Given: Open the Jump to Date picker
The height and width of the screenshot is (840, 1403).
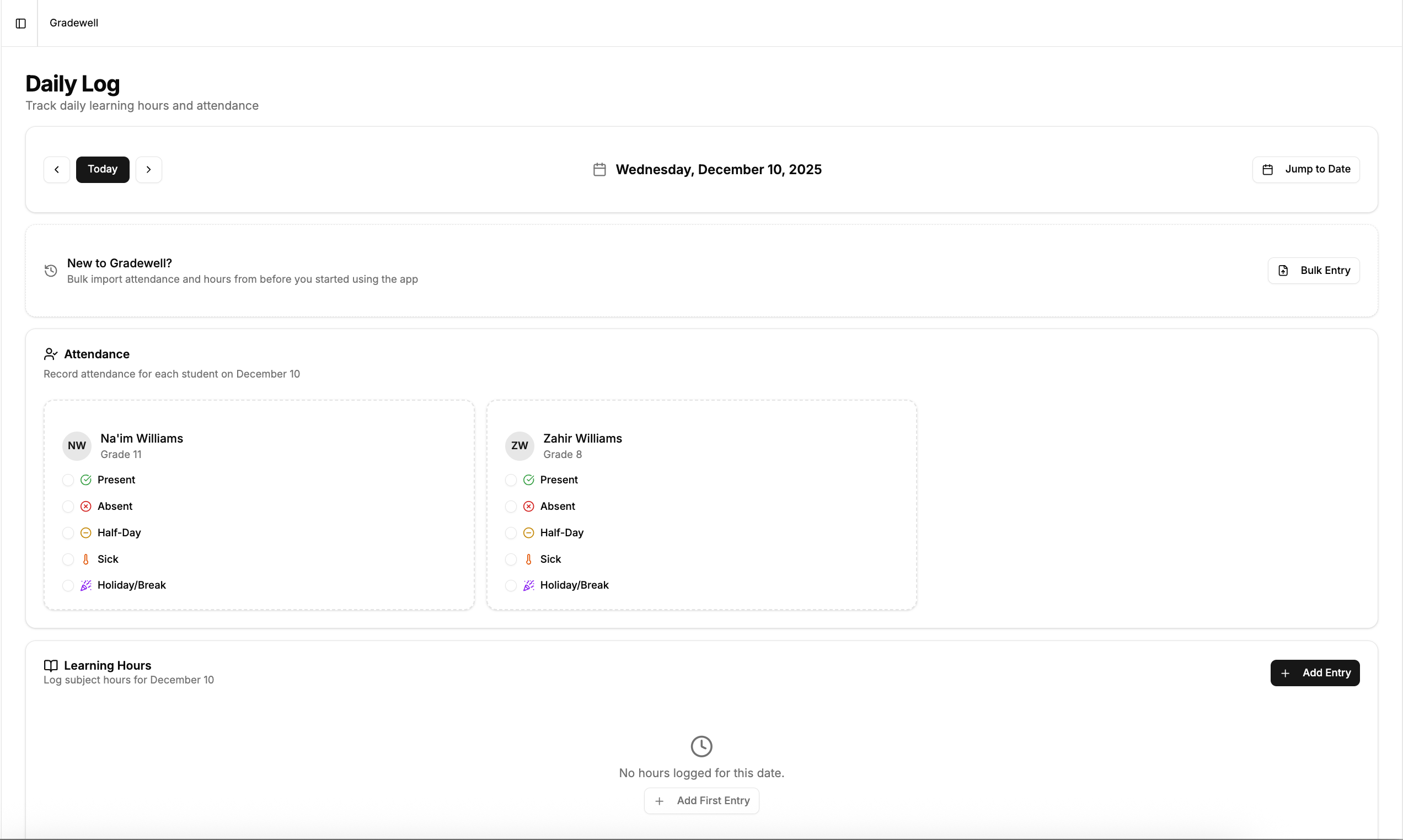Looking at the screenshot, I should tap(1305, 169).
